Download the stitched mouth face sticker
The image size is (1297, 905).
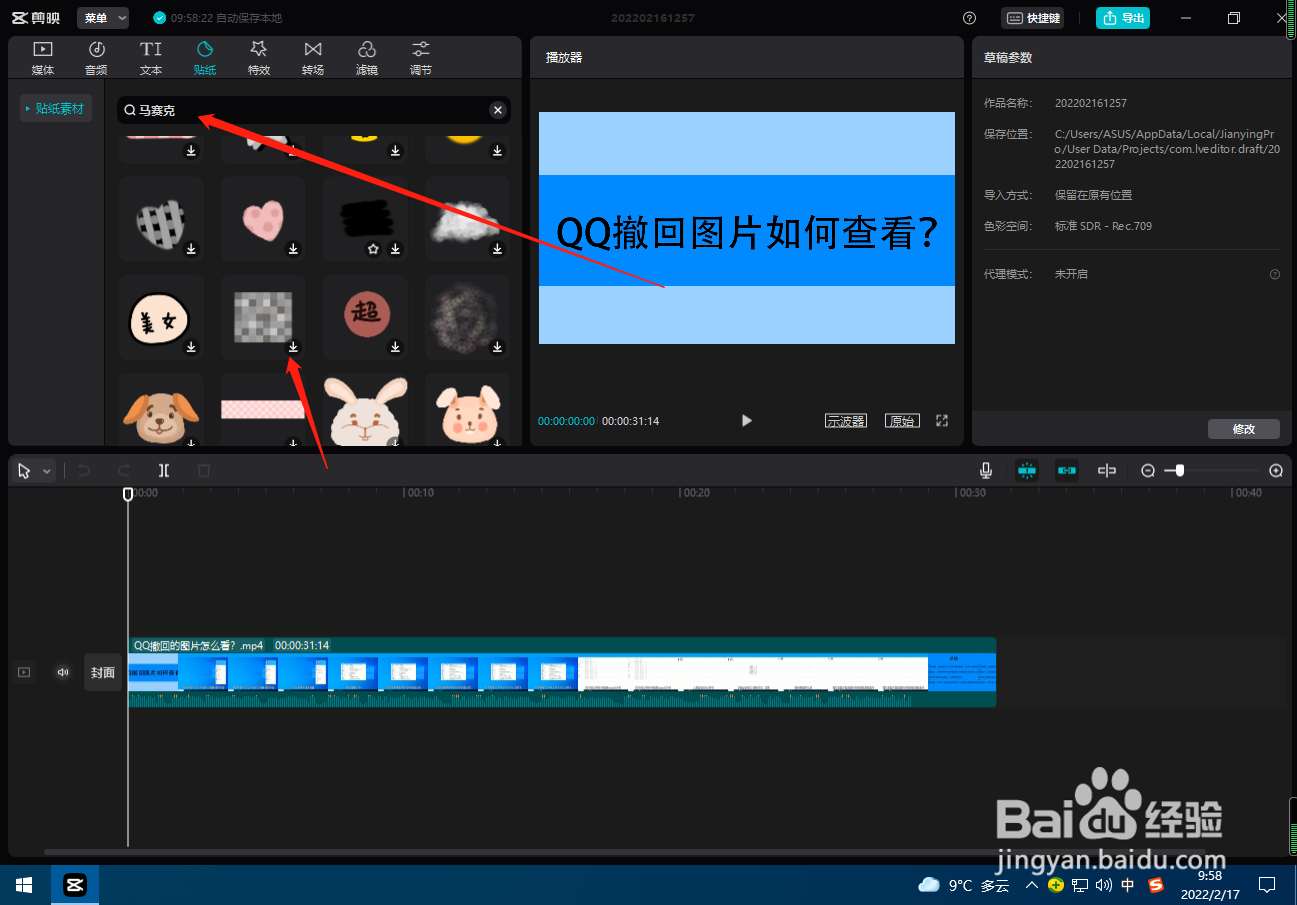coord(191,347)
